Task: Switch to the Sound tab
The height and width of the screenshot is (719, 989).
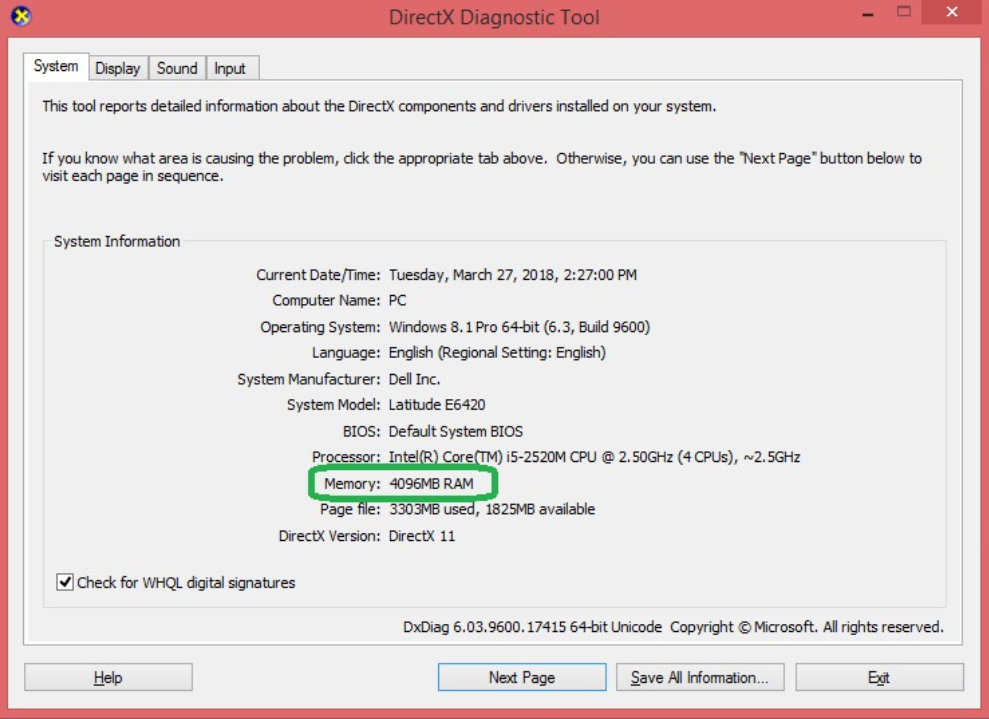Action: click(x=177, y=68)
